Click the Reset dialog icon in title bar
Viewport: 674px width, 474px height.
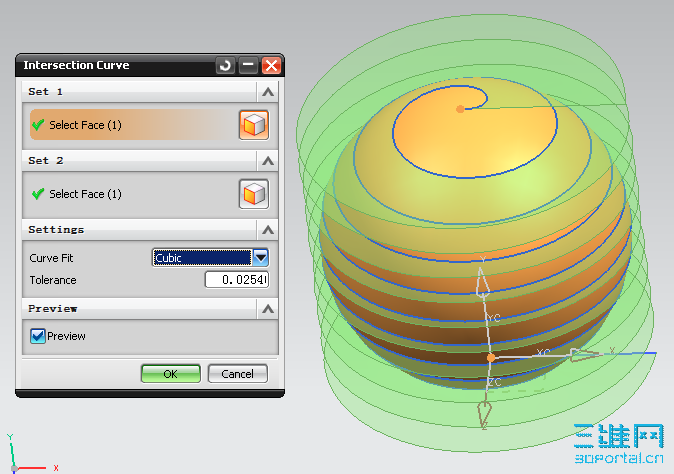pyautogui.click(x=225, y=66)
